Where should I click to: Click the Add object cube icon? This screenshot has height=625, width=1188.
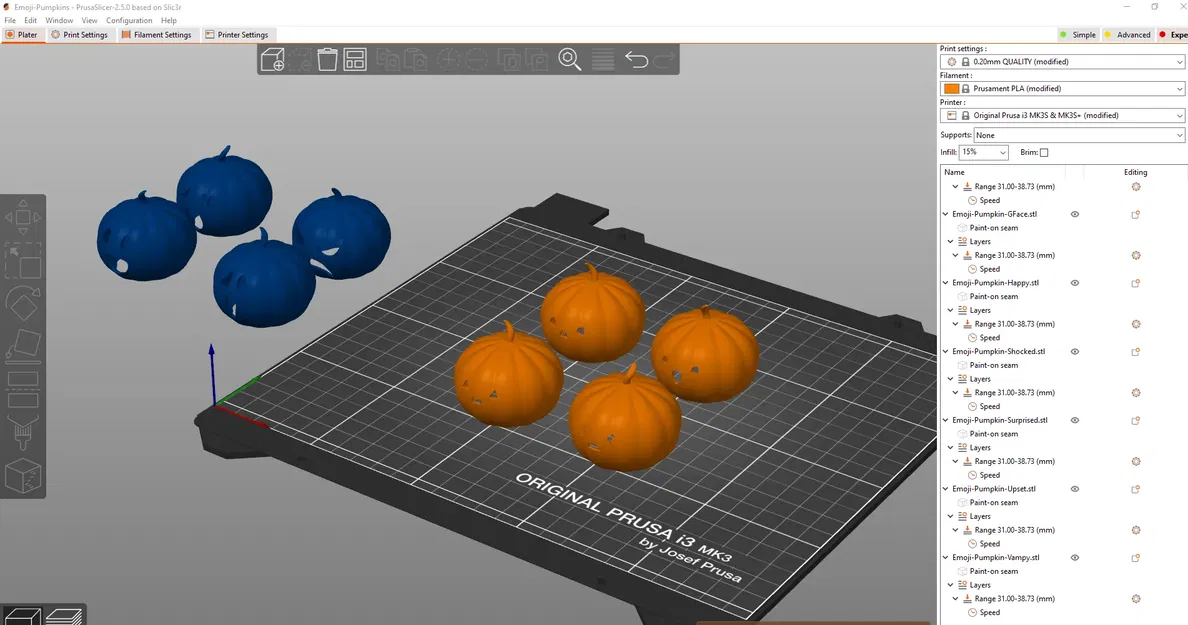point(272,59)
